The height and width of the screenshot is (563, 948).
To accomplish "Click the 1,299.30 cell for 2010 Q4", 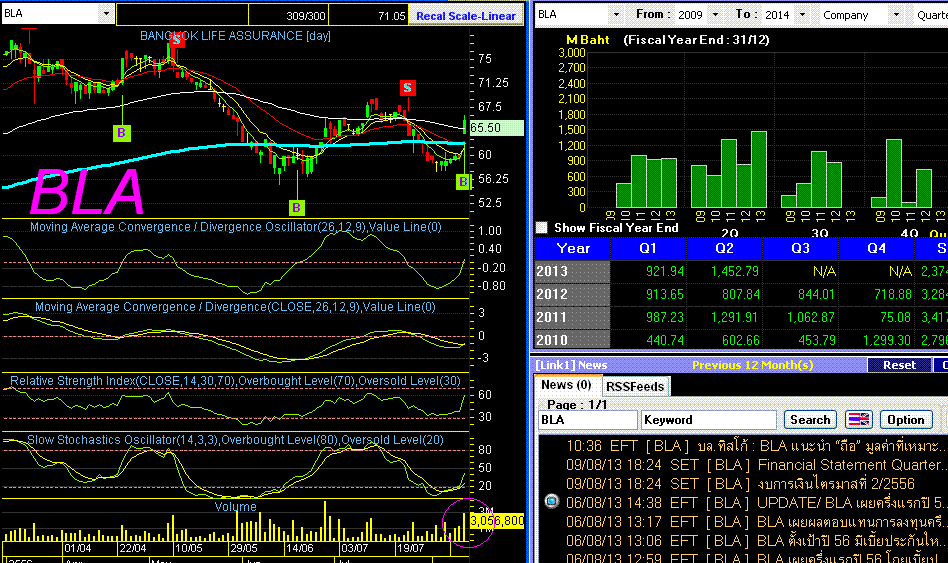I will [x=877, y=340].
